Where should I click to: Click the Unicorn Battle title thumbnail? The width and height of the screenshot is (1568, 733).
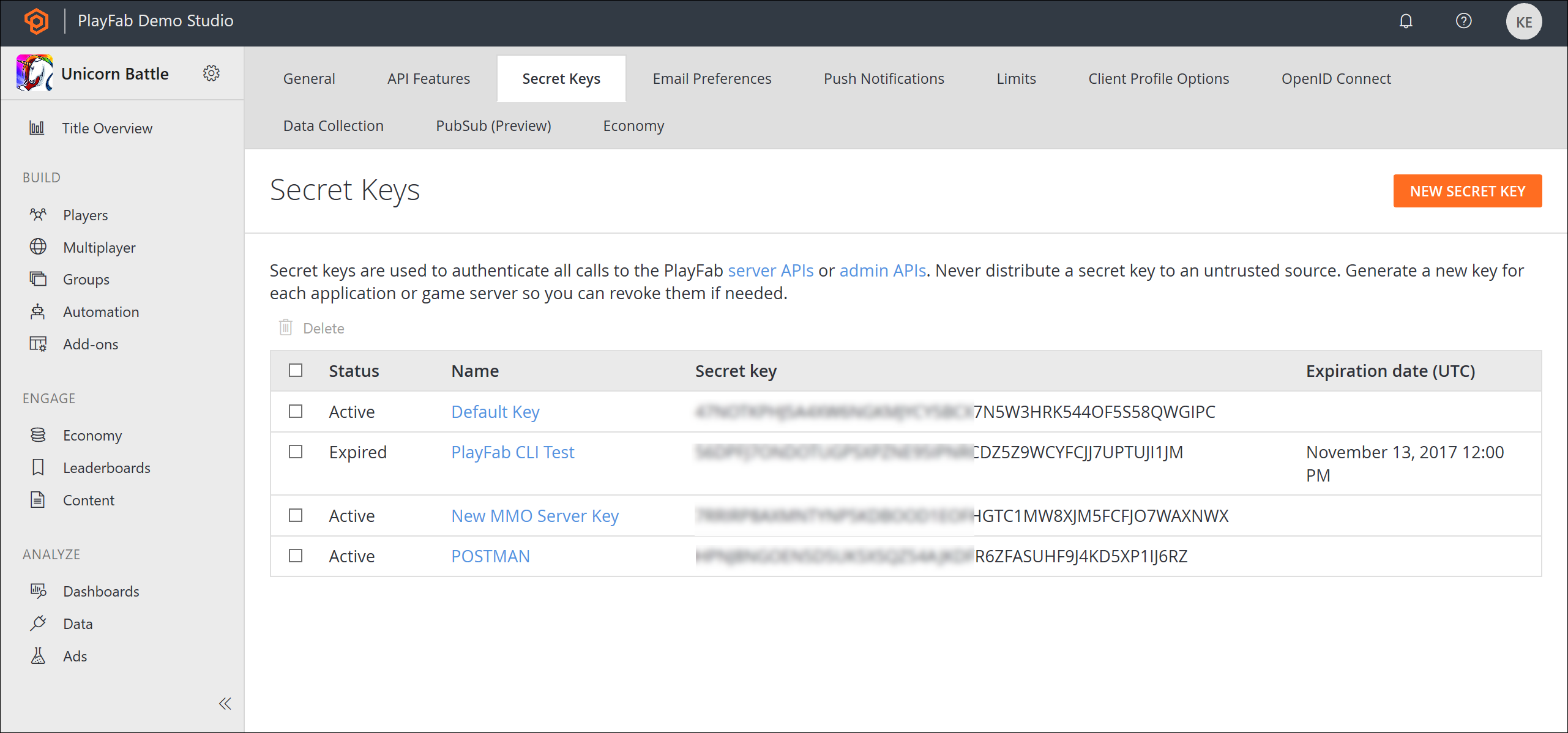click(x=34, y=73)
